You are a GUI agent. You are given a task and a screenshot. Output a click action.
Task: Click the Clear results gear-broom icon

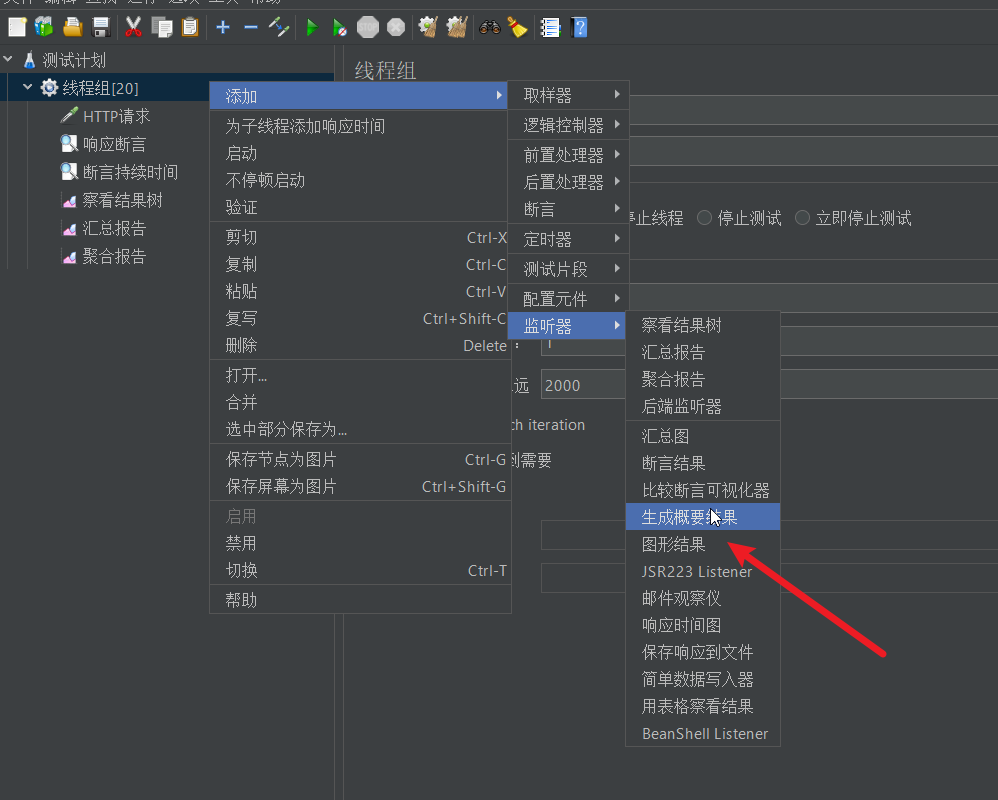(x=428, y=27)
